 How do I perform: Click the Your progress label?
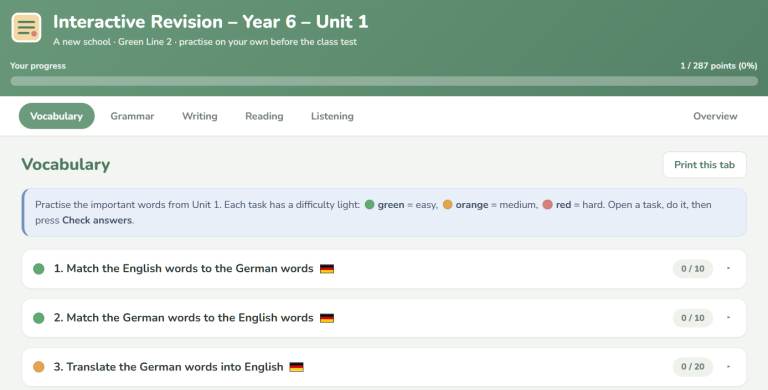(38, 66)
